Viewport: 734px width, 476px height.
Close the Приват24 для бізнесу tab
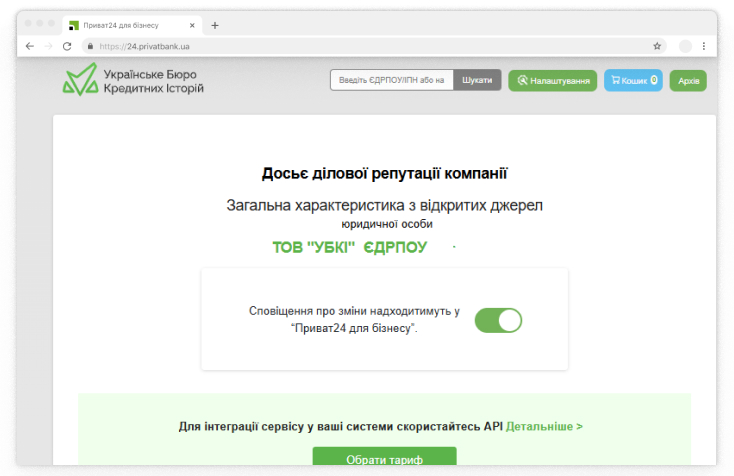click(x=192, y=25)
